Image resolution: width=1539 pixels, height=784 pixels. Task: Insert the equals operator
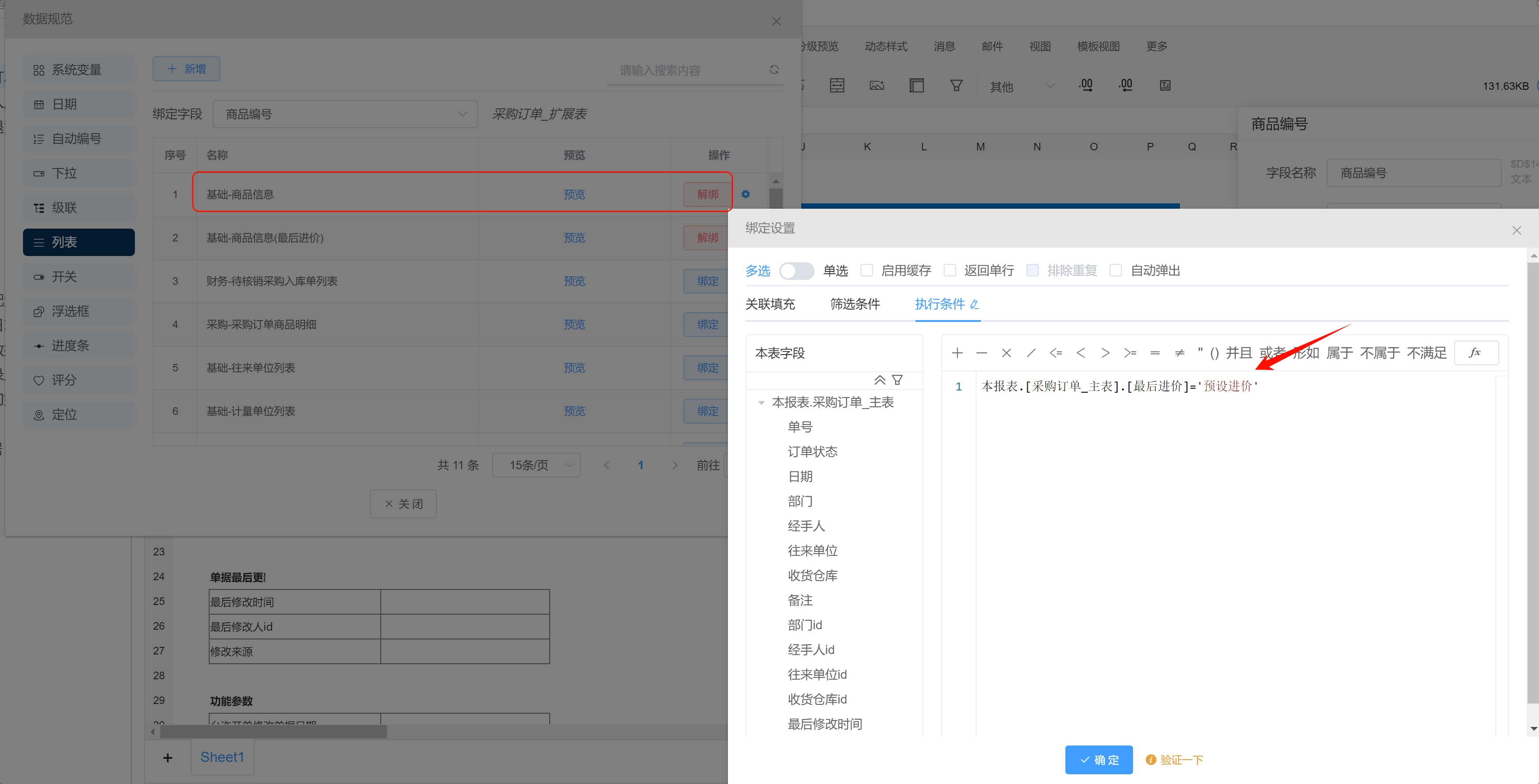1155,353
